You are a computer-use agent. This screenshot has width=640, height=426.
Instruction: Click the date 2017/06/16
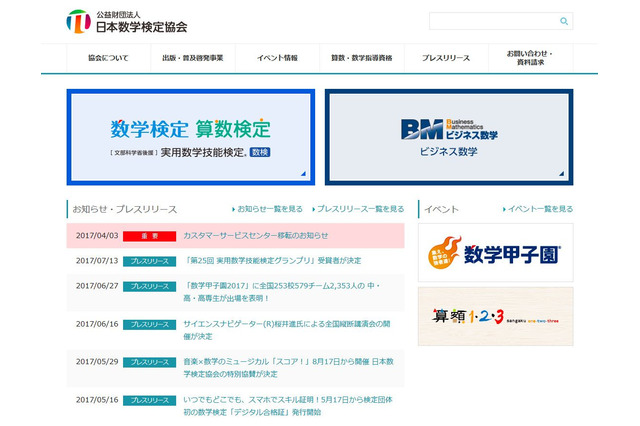point(97,324)
